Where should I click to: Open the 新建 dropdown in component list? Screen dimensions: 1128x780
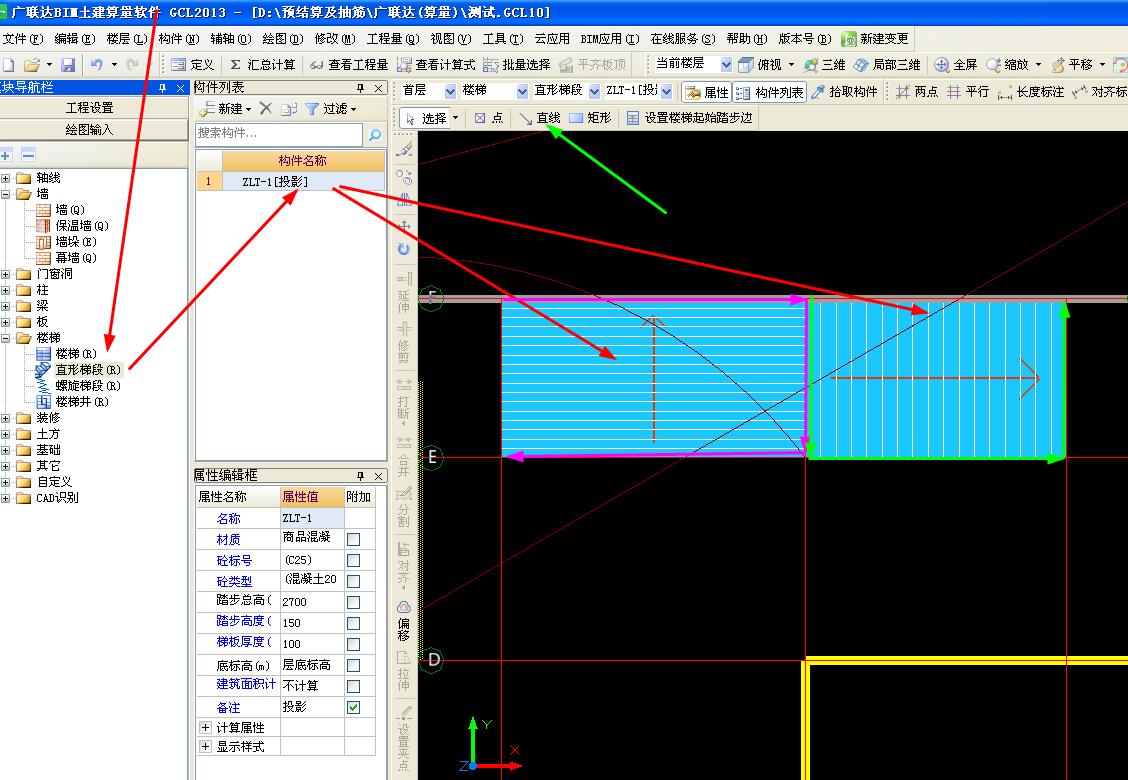point(227,109)
